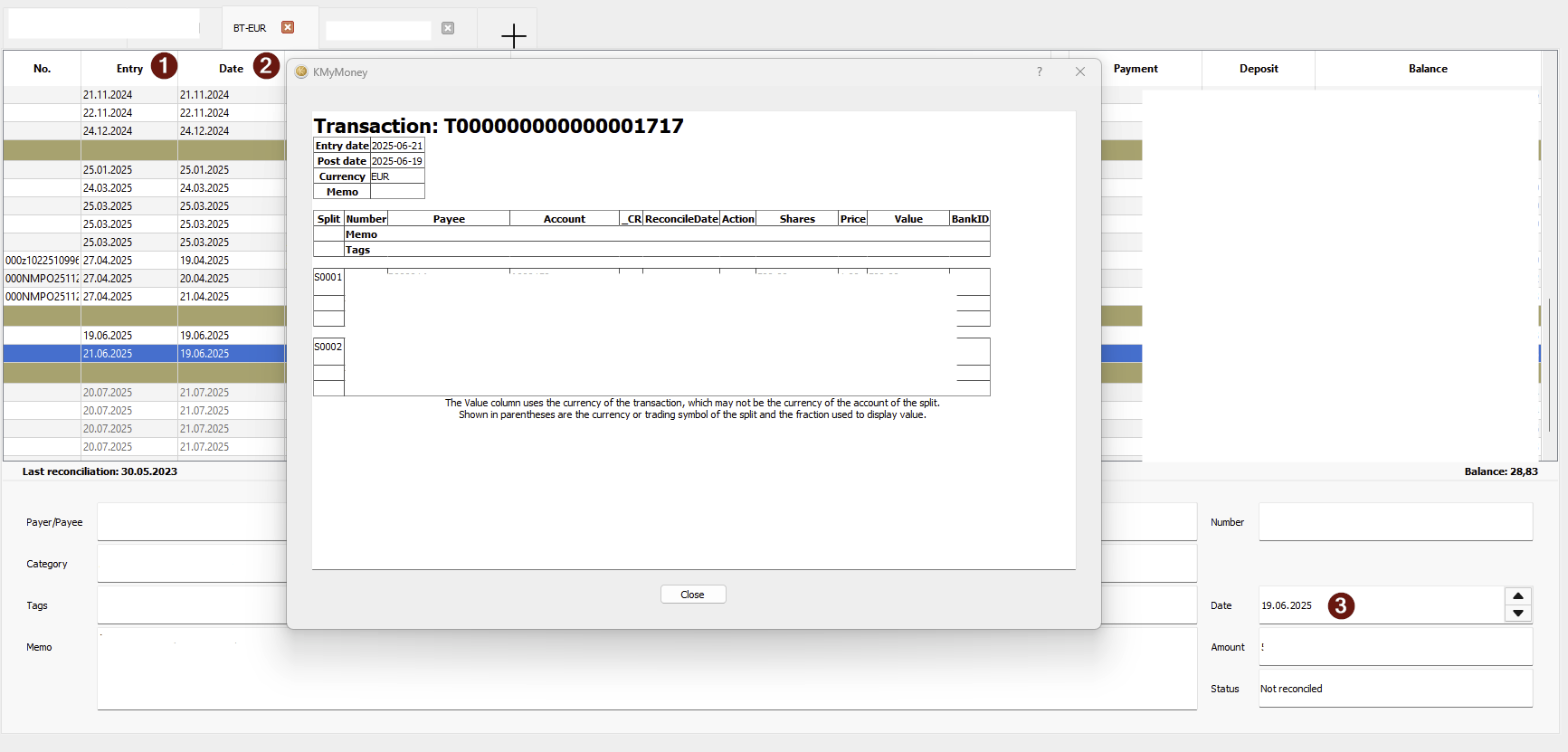The height and width of the screenshot is (752, 1568).
Task: Add a new tab with plus icon
Action: [513, 36]
